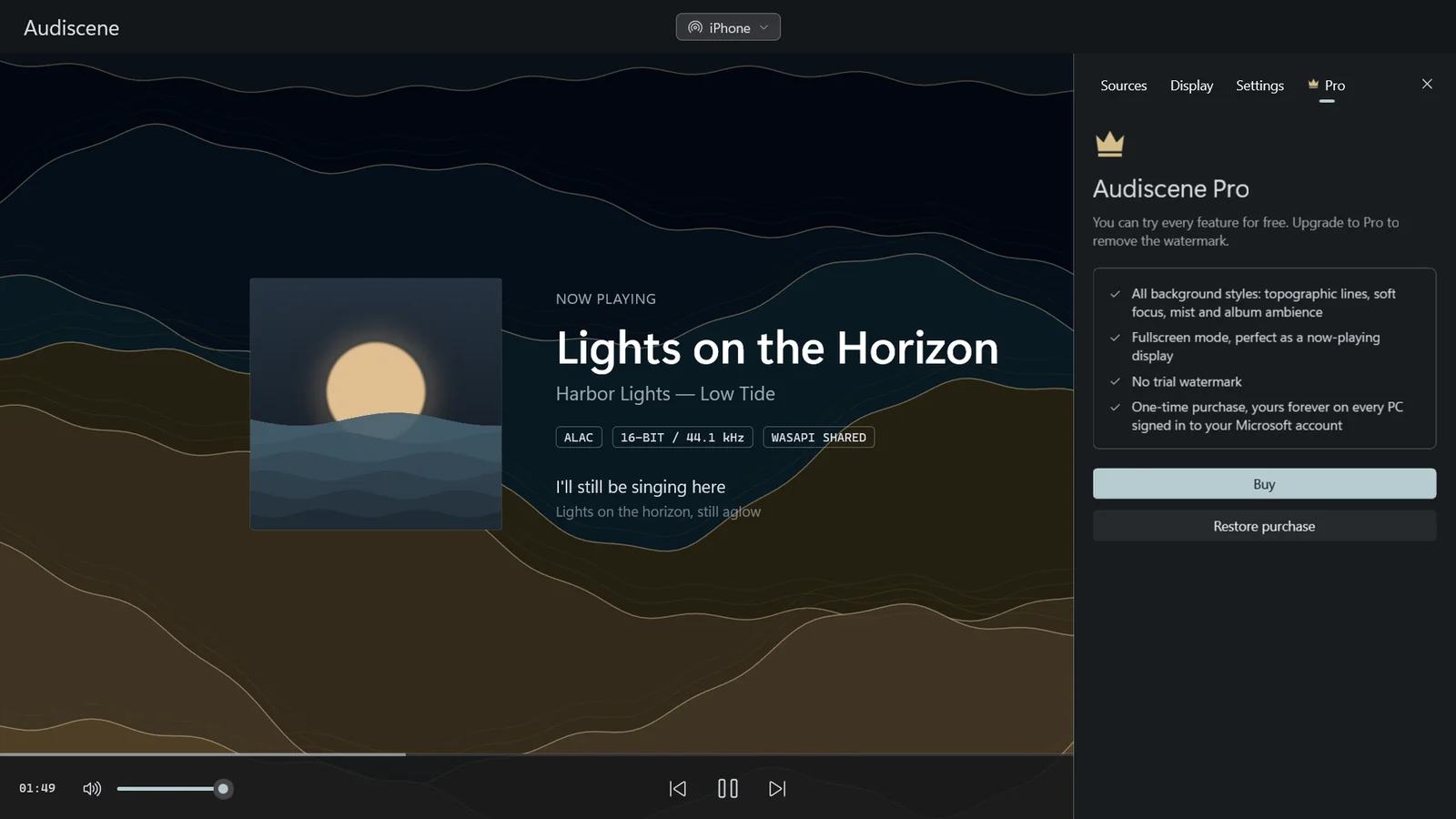Click the elapsed time 01:49
This screenshot has height=819, width=1456.
point(37,789)
